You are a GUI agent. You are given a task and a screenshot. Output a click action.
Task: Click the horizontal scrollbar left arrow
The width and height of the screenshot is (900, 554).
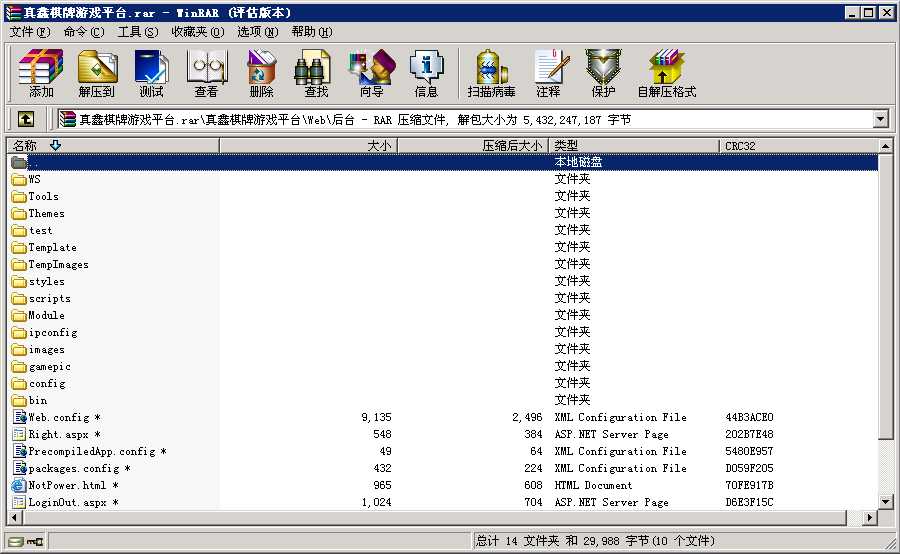14,517
